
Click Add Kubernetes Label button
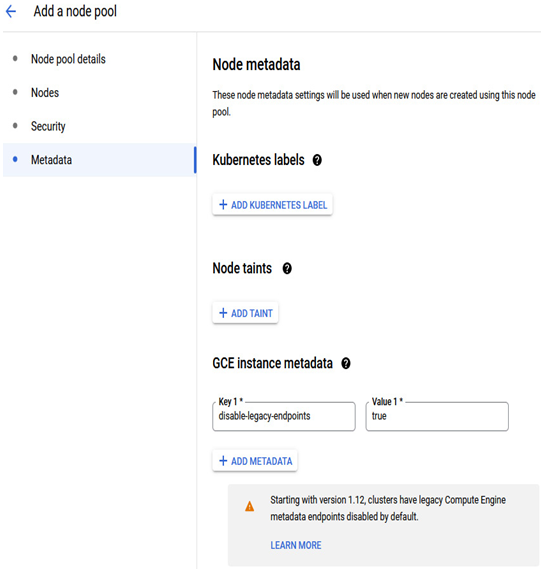tap(272, 205)
